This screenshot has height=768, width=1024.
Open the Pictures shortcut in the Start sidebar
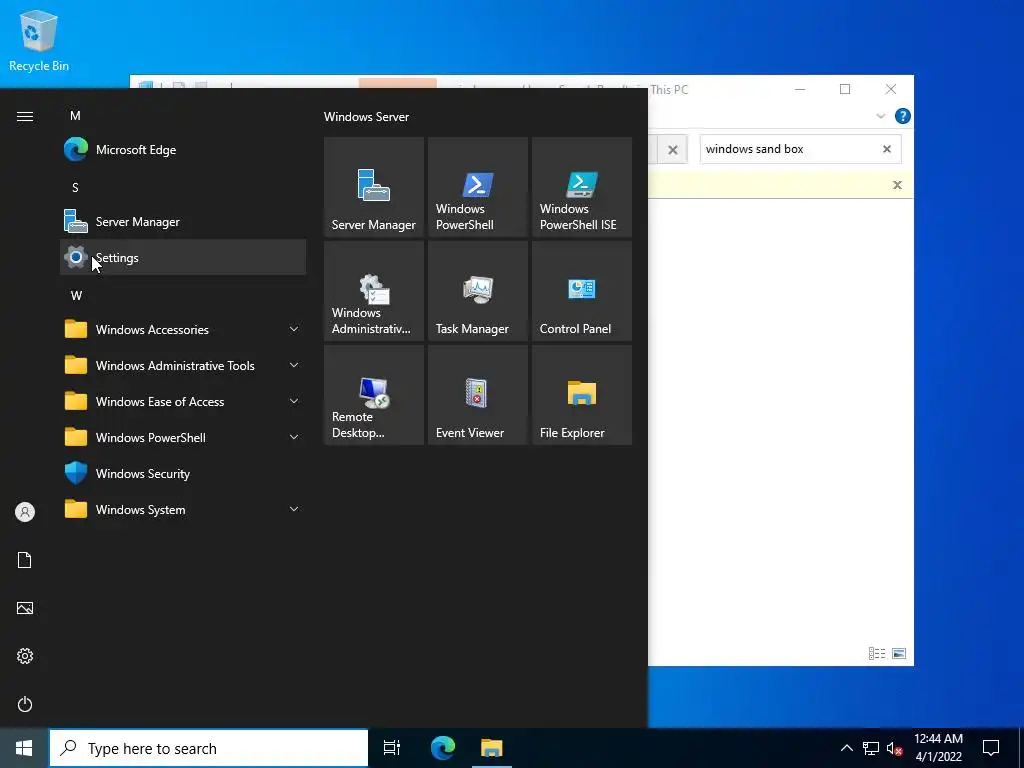coord(25,608)
